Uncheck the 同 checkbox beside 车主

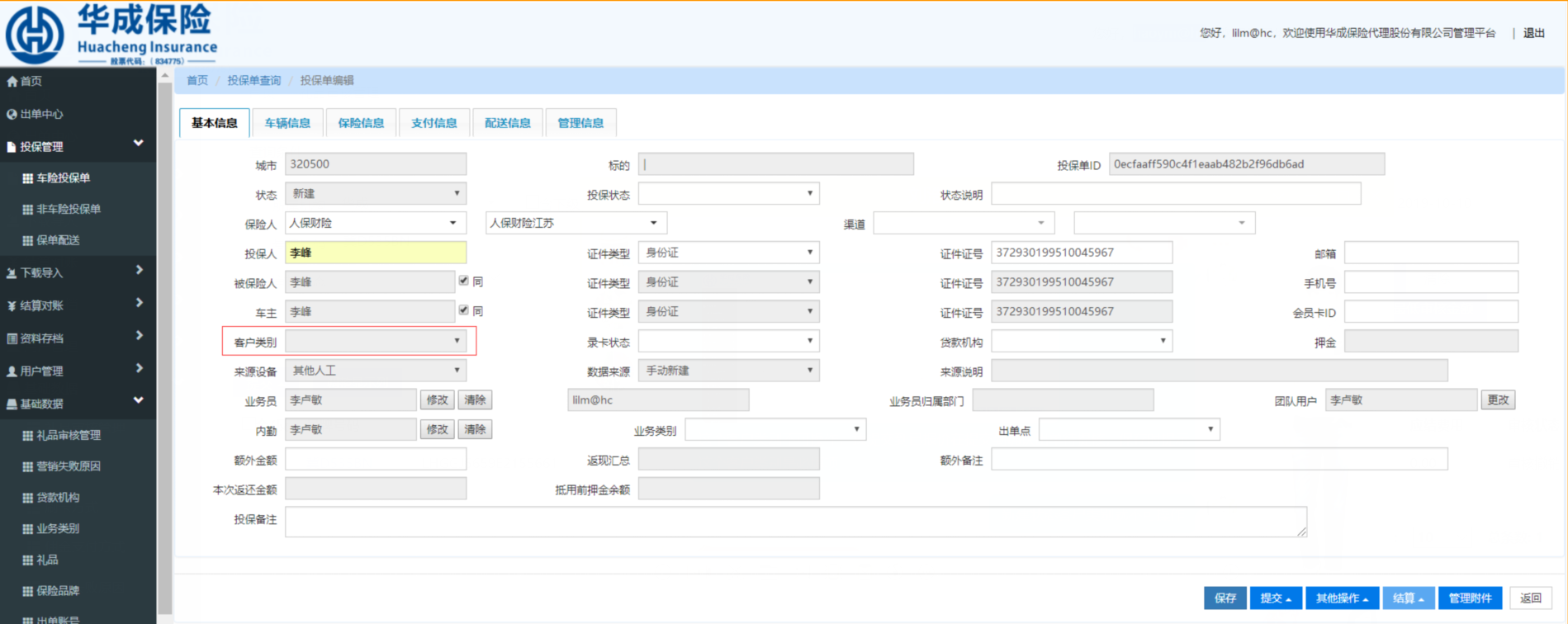(x=464, y=310)
